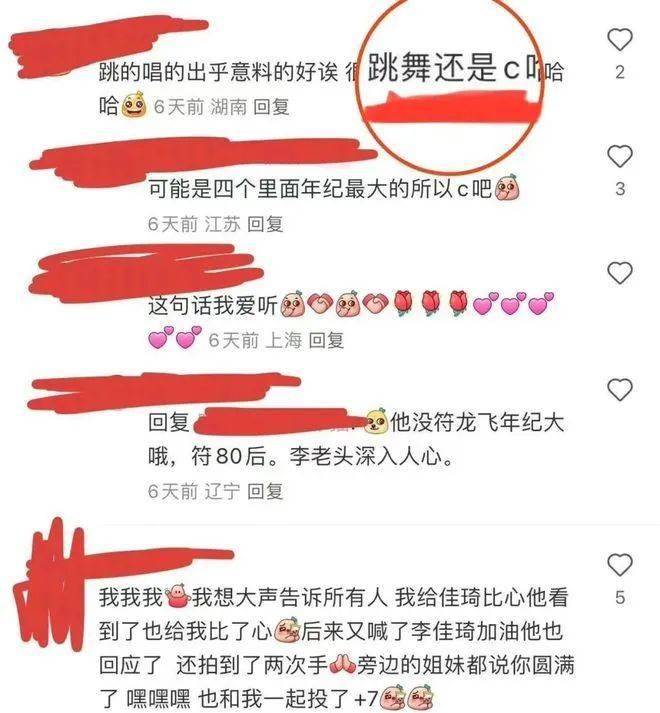Reply to the 上海 comment
Viewport: 660px width, 713px height.
pos(326,340)
